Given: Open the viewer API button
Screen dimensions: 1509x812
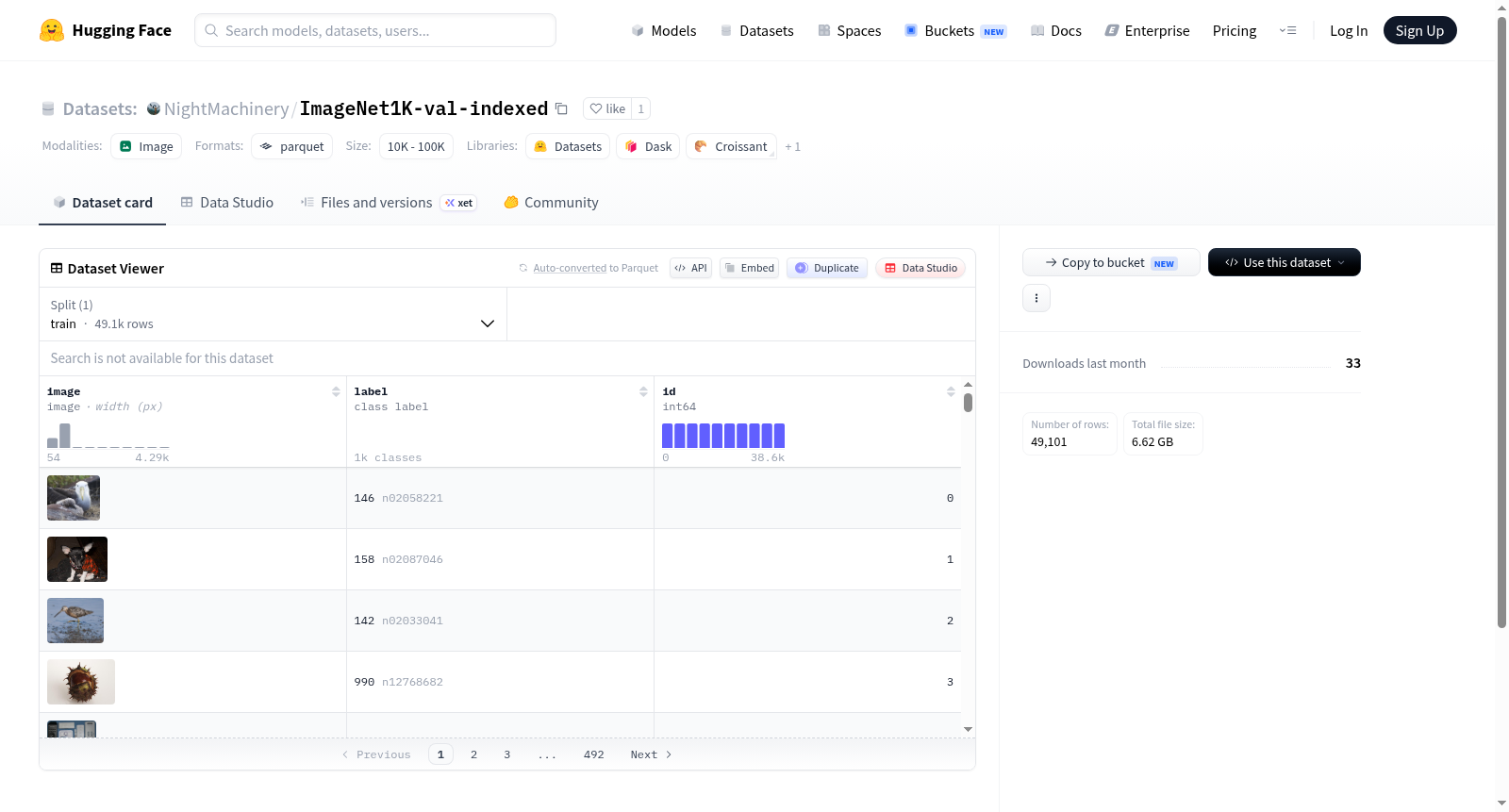Looking at the screenshot, I should [x=690, y=268].
